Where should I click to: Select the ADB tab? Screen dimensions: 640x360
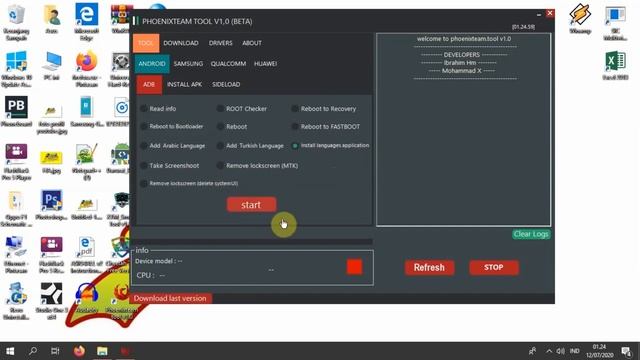149,84
